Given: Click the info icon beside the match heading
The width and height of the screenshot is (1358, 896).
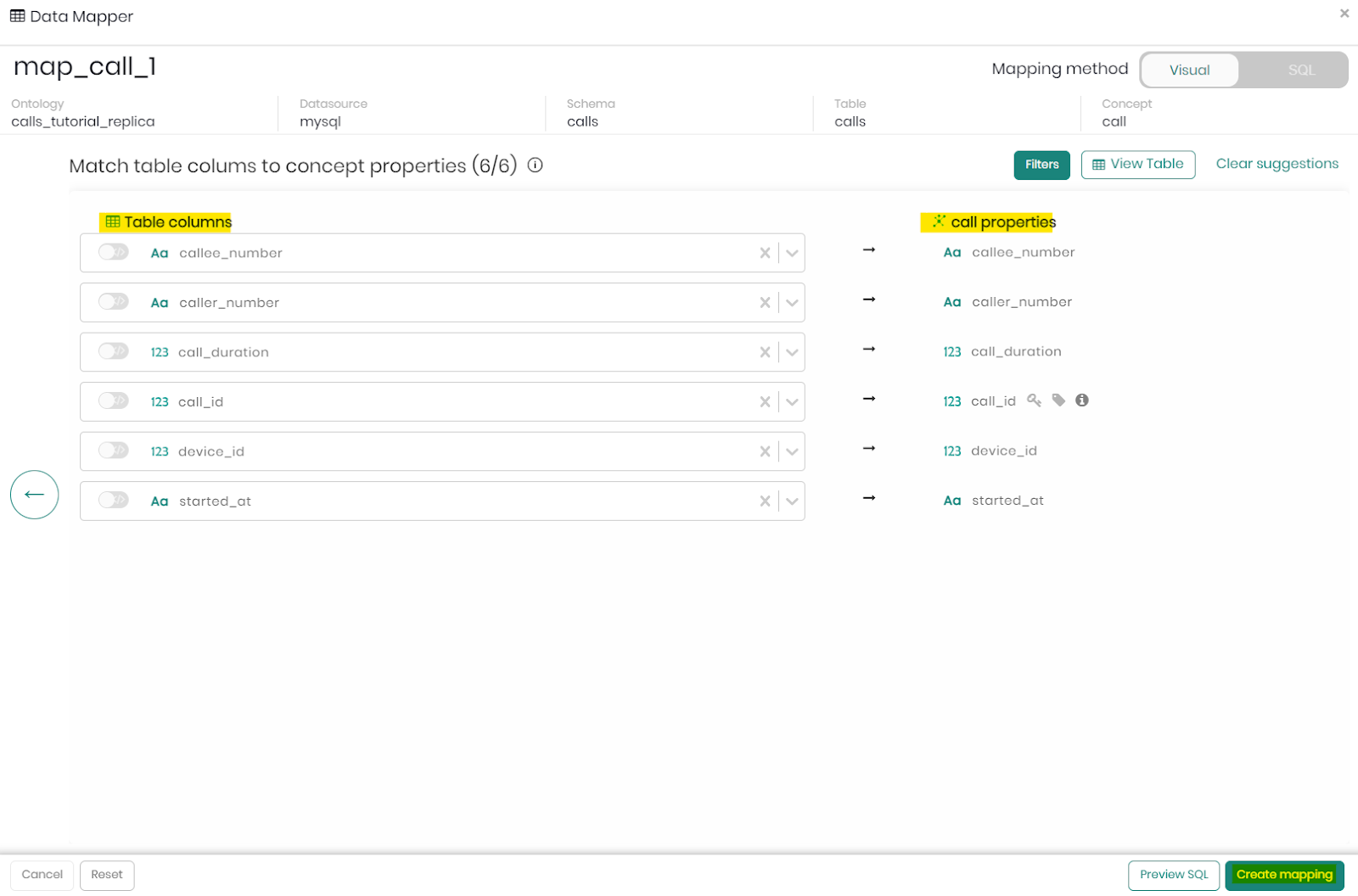Looking at the screenshot, I should point(535,165).
